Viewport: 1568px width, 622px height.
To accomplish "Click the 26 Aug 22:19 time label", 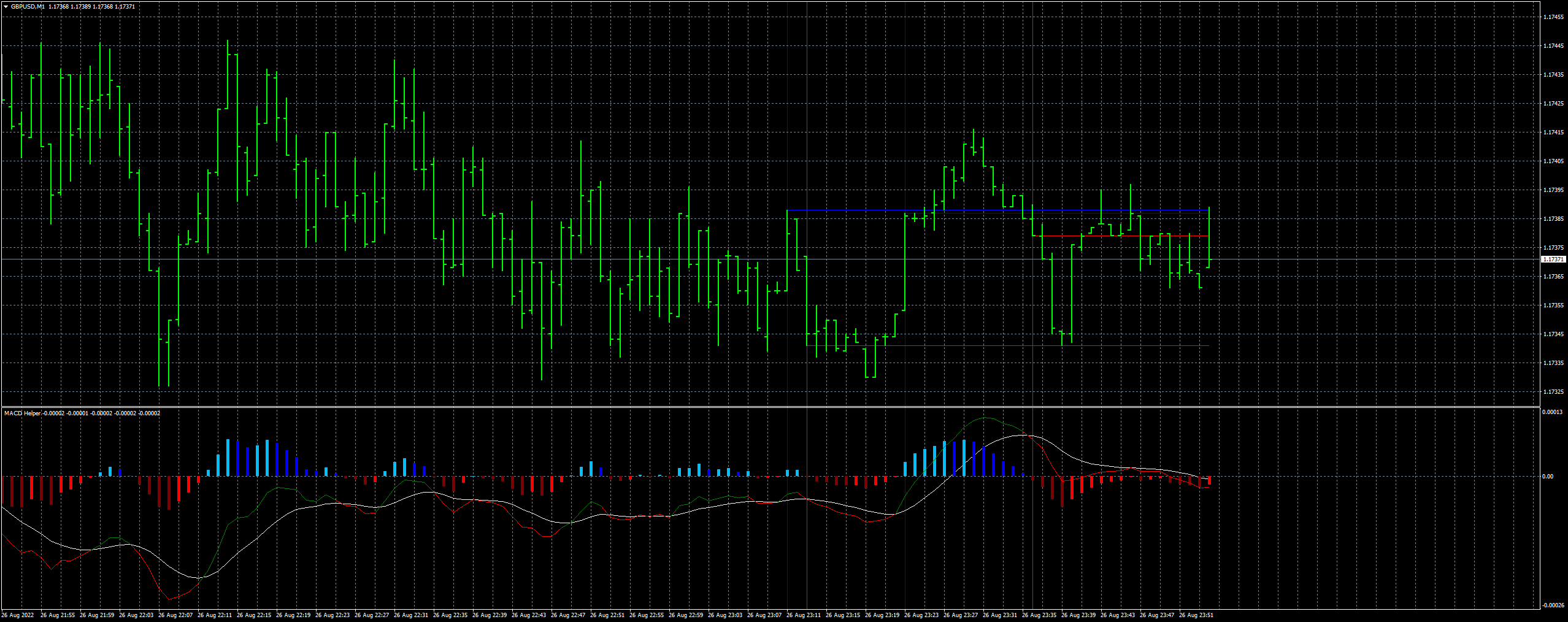I will (x=293, y=615).
